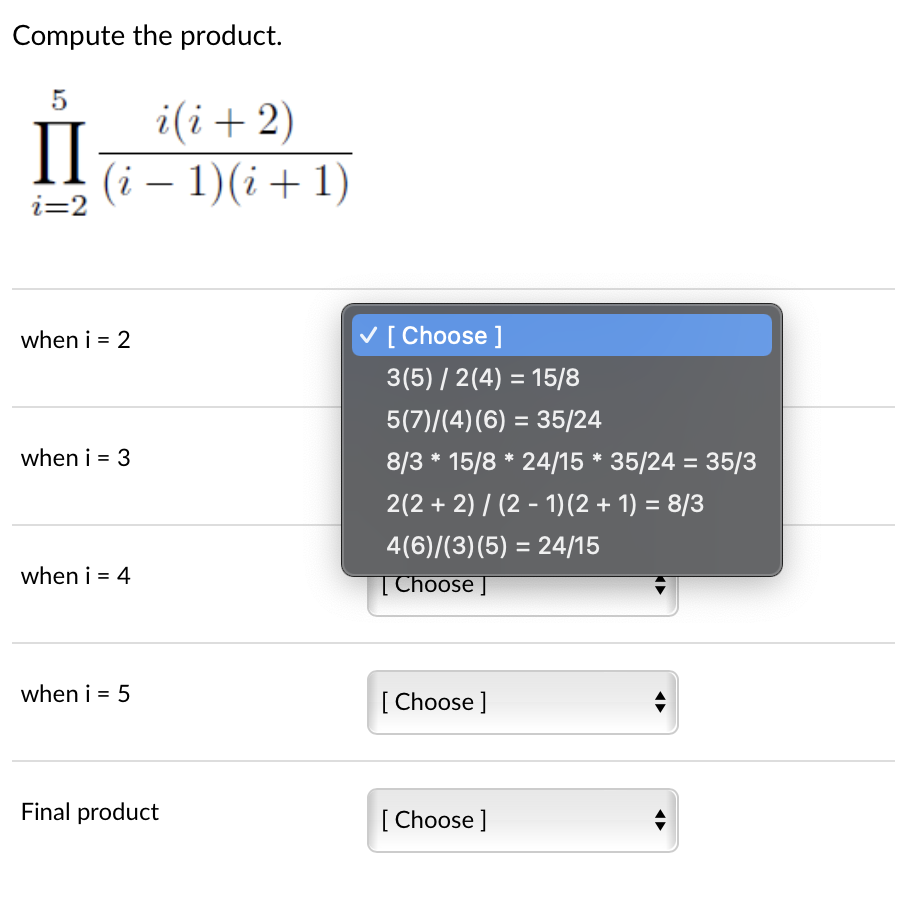Open the dropdown for when i = 5
The height and width of the screenshot is (902, 898).
pyautogui.click(x=522, y=702)
